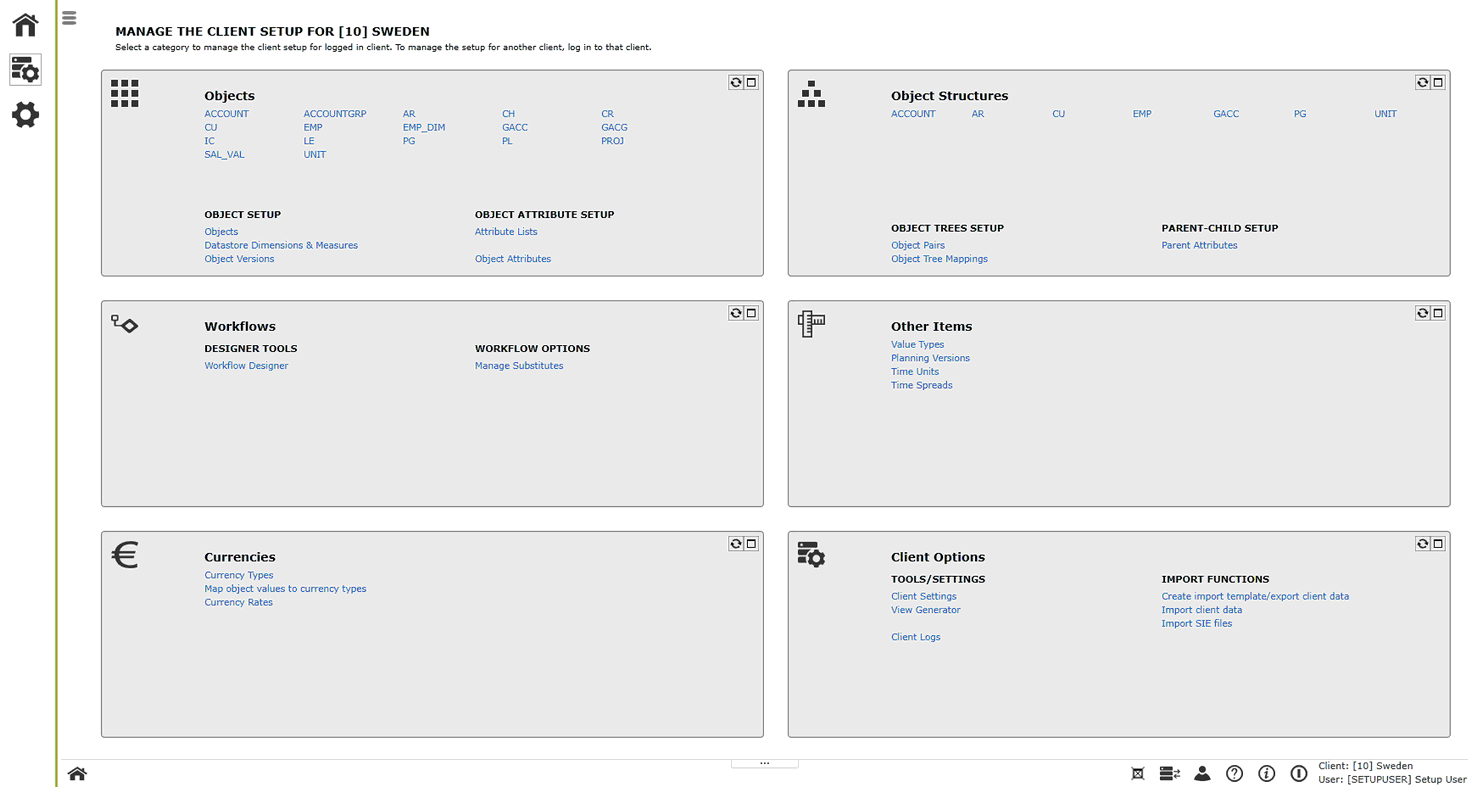The width and height of the screenshot is (1472, 793).
Task: Click the boxed X icon in the status bar
Action: click(x=1137, y=773)
